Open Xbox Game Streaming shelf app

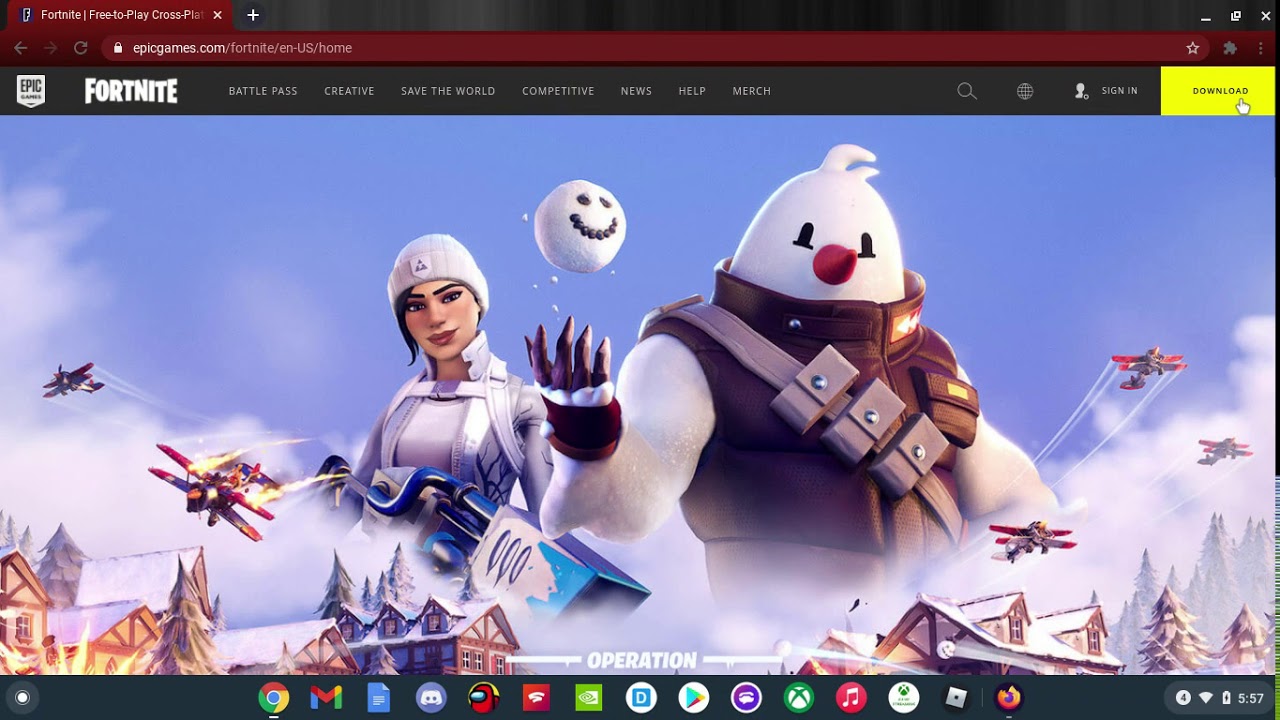904,698
